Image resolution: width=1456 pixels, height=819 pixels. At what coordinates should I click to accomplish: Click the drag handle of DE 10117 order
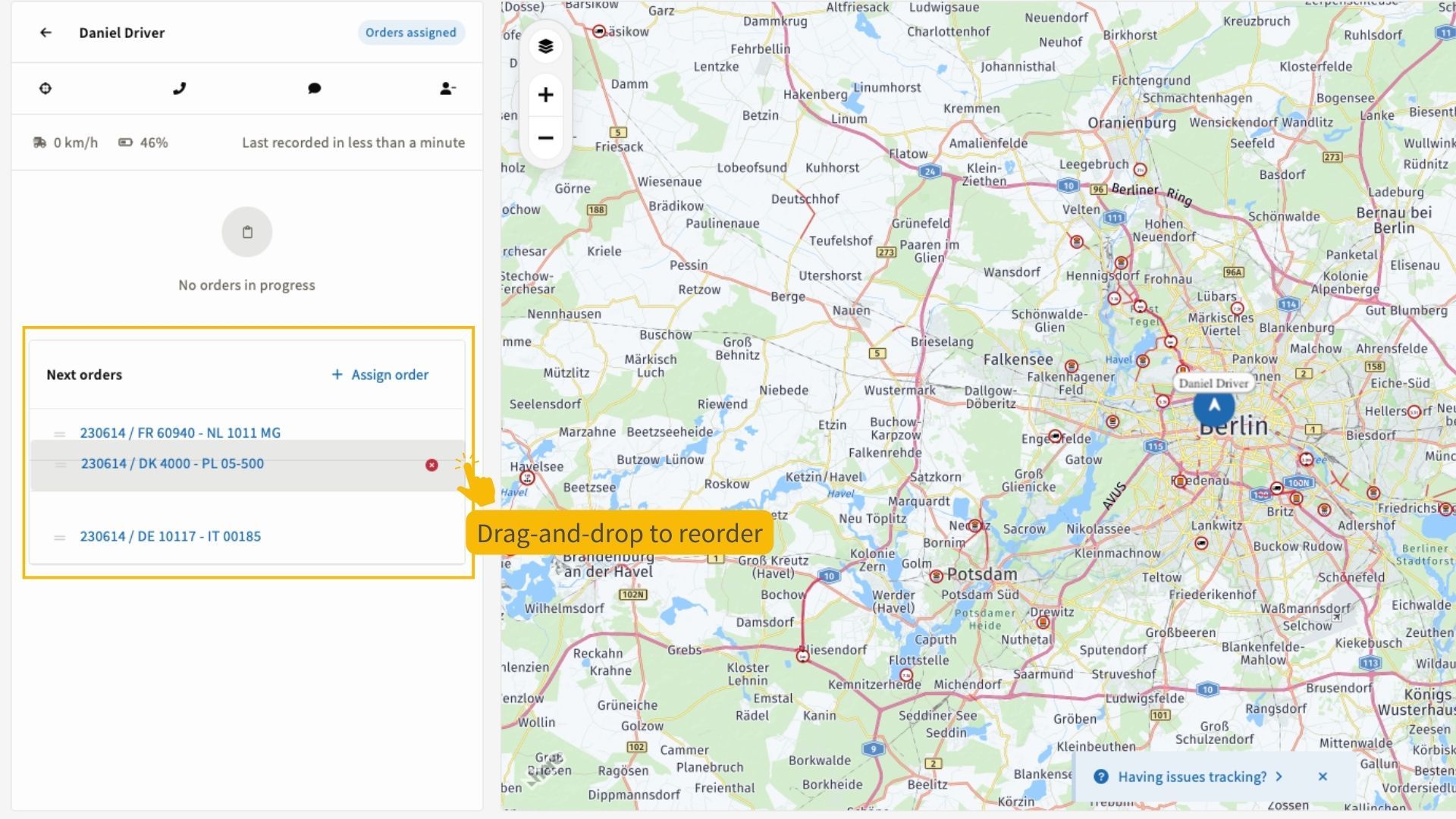click(x=59, y=538)
